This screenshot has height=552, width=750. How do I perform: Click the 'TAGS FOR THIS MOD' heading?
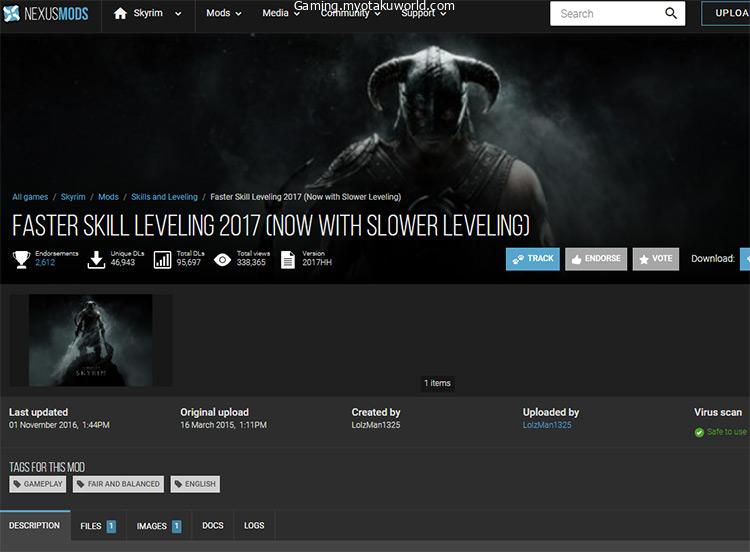(47, 467)
